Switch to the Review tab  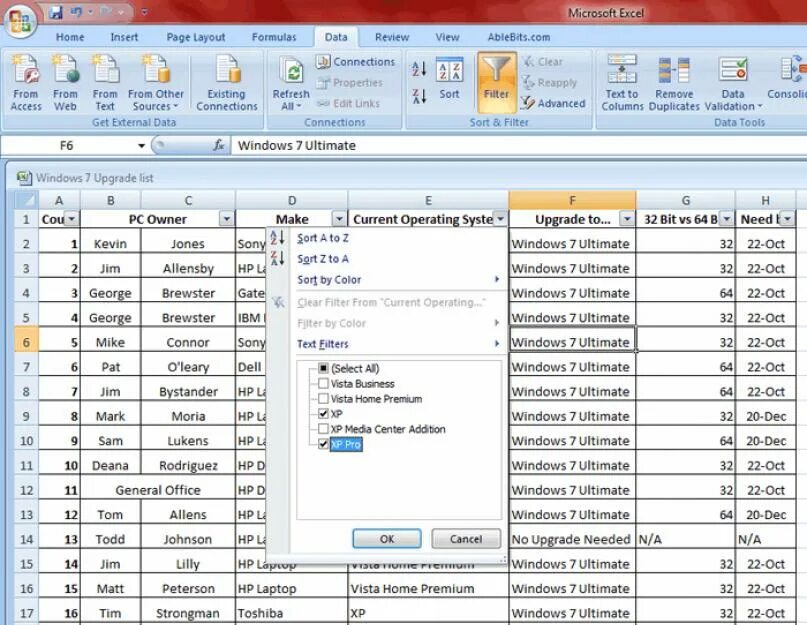click(x=392, y=37)
